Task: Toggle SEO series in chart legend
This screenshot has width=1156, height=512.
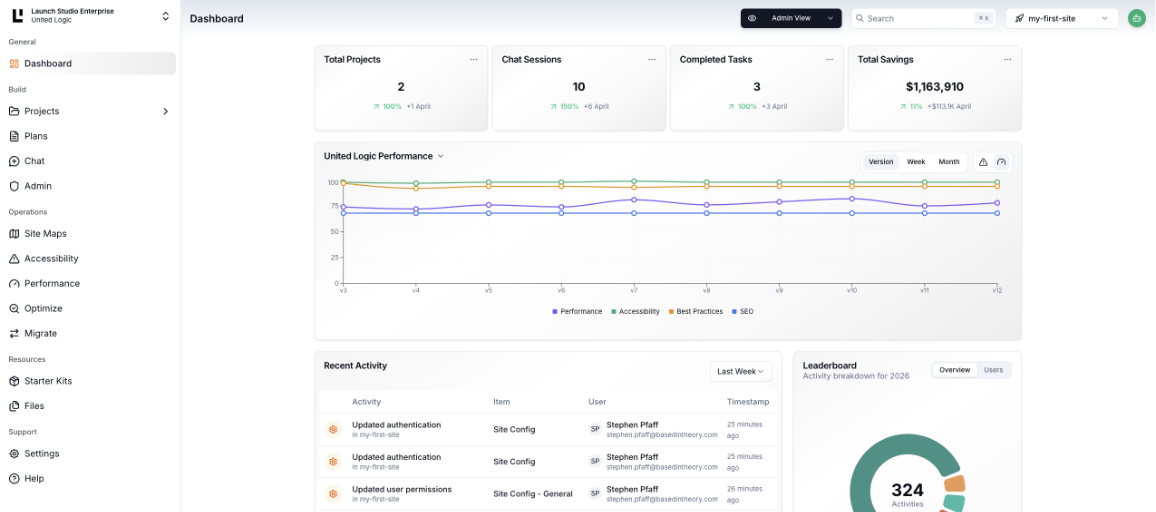Action: [x=742, y=311]
